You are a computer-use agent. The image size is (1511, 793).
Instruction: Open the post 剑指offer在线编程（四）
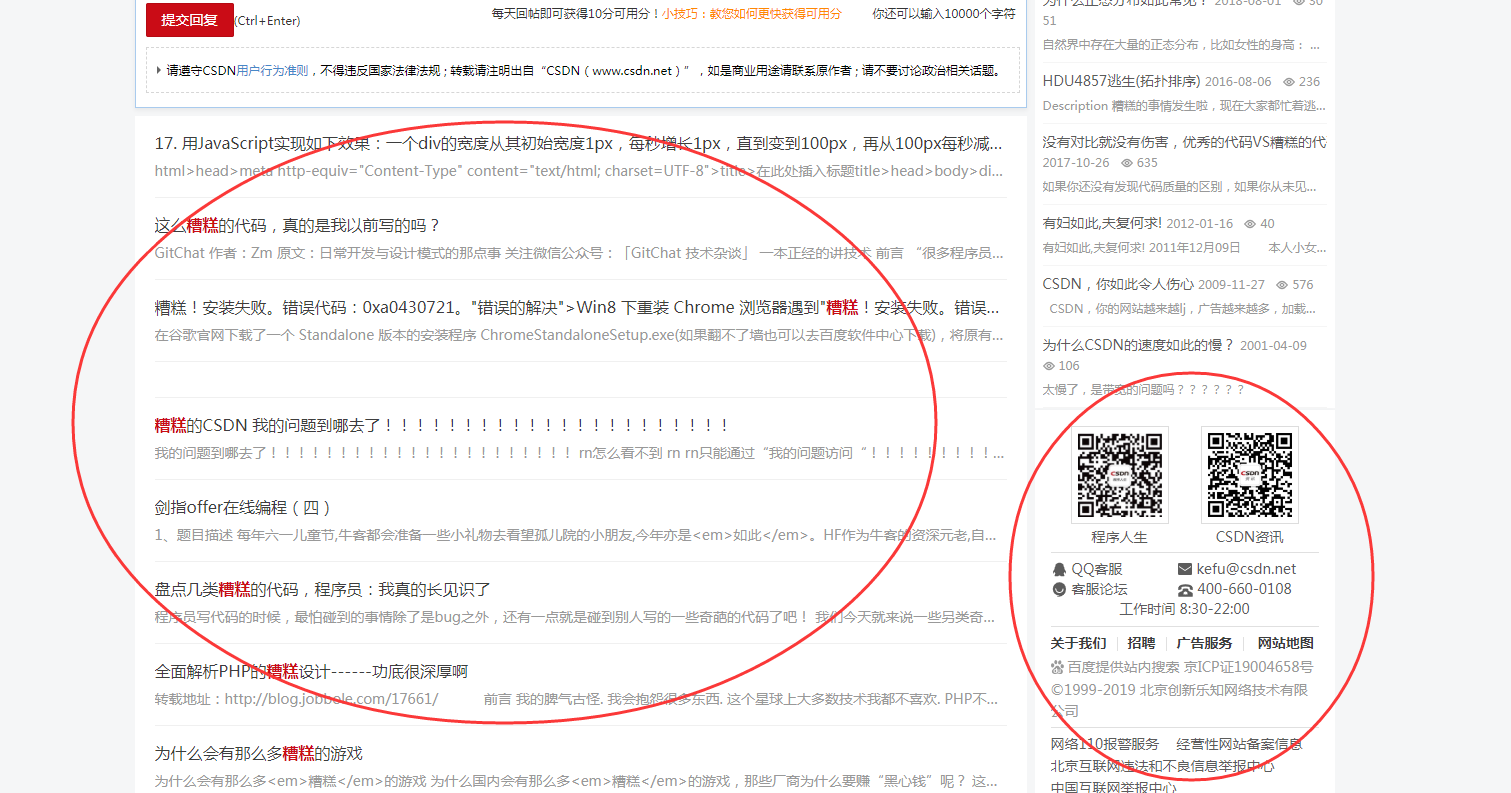click(x=243, y=507)
